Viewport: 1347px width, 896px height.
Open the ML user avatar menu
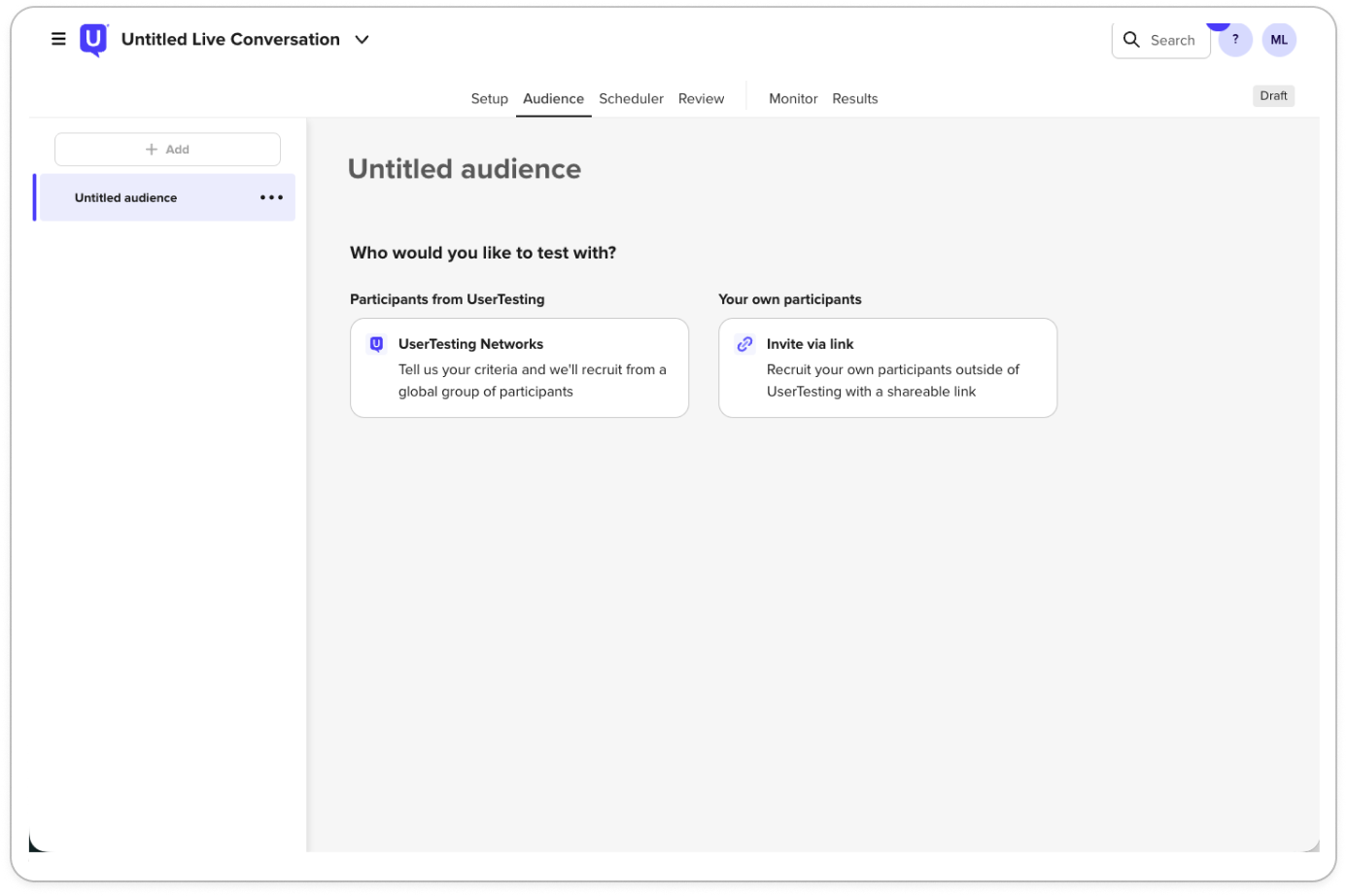click(x=1278, y=40)
